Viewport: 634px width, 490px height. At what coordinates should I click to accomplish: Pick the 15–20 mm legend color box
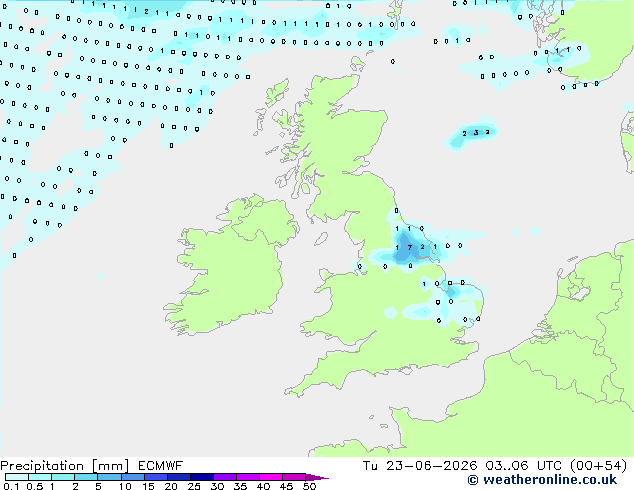click(156, 477)
